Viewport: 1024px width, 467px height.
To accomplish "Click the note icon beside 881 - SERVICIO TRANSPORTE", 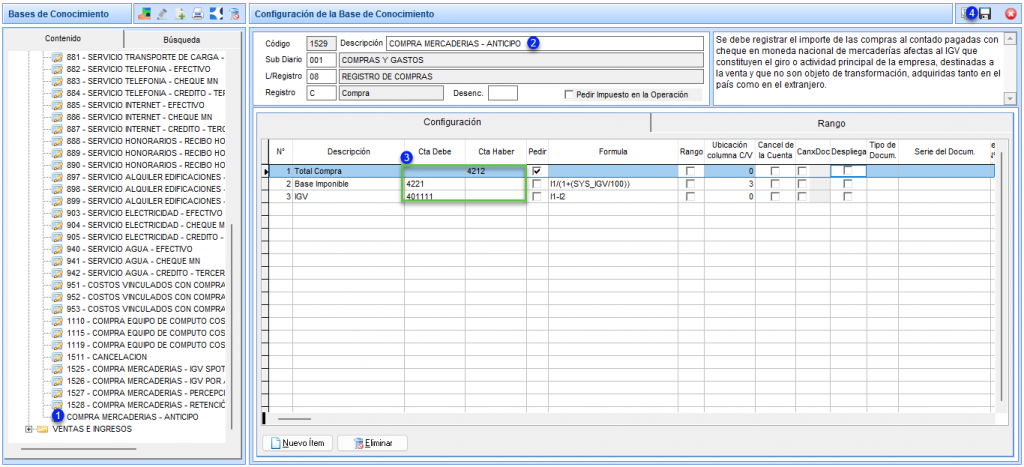I will 57,57.
